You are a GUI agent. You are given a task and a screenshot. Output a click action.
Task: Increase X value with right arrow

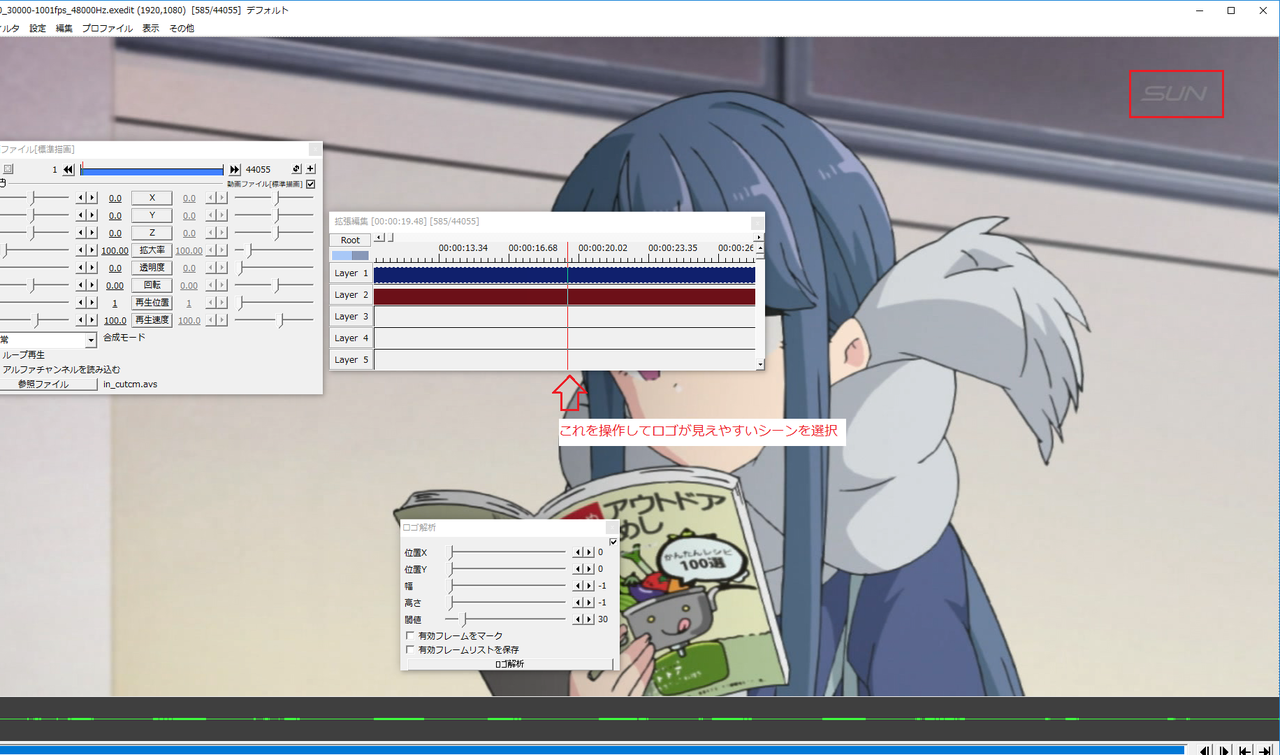(x=92, y=198)
